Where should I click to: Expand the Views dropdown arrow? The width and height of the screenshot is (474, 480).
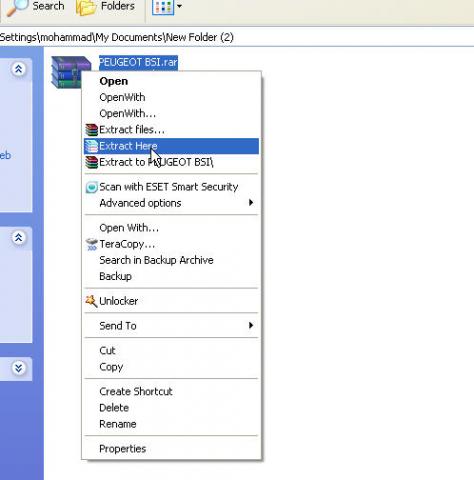pyautogui.click(x=179, y=6)
